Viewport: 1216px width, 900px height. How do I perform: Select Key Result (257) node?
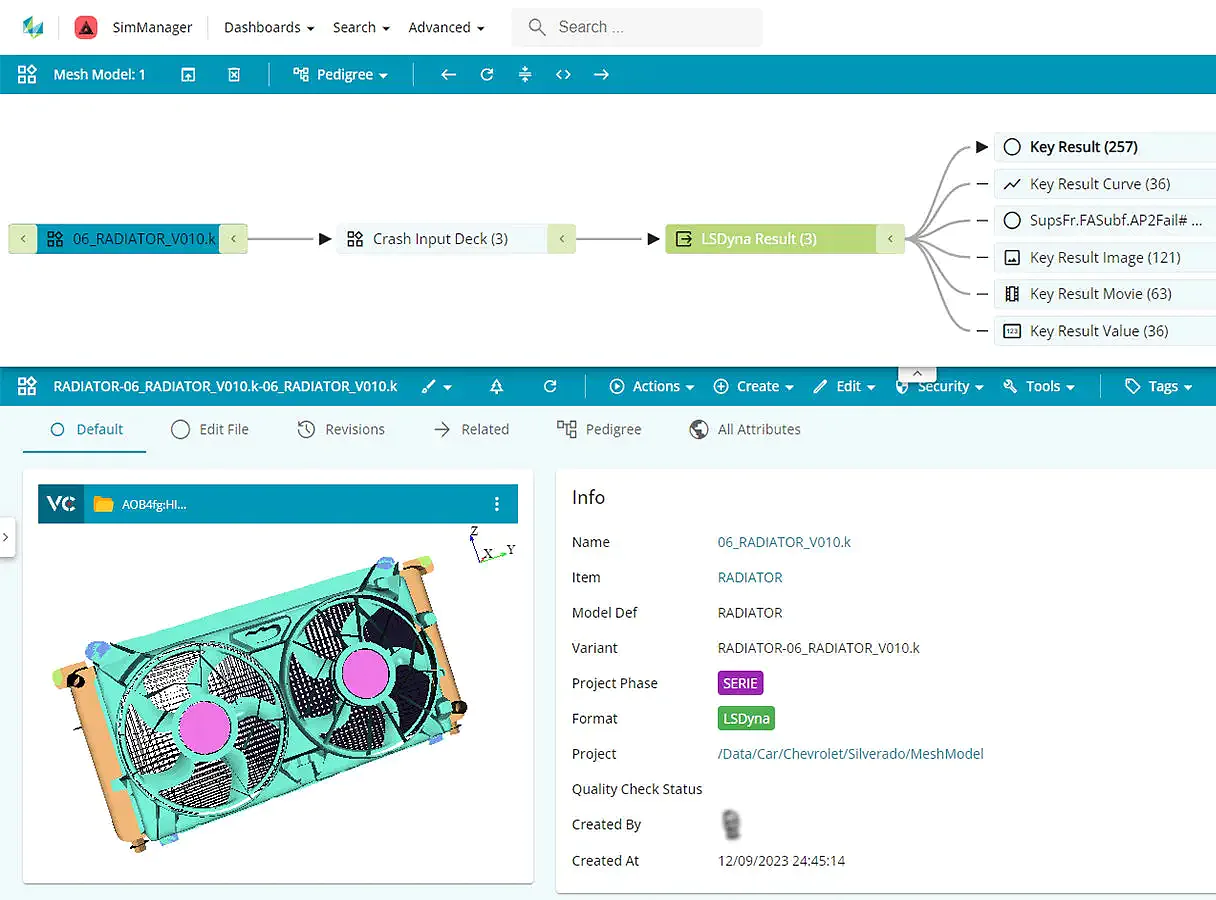[1104, 147]
